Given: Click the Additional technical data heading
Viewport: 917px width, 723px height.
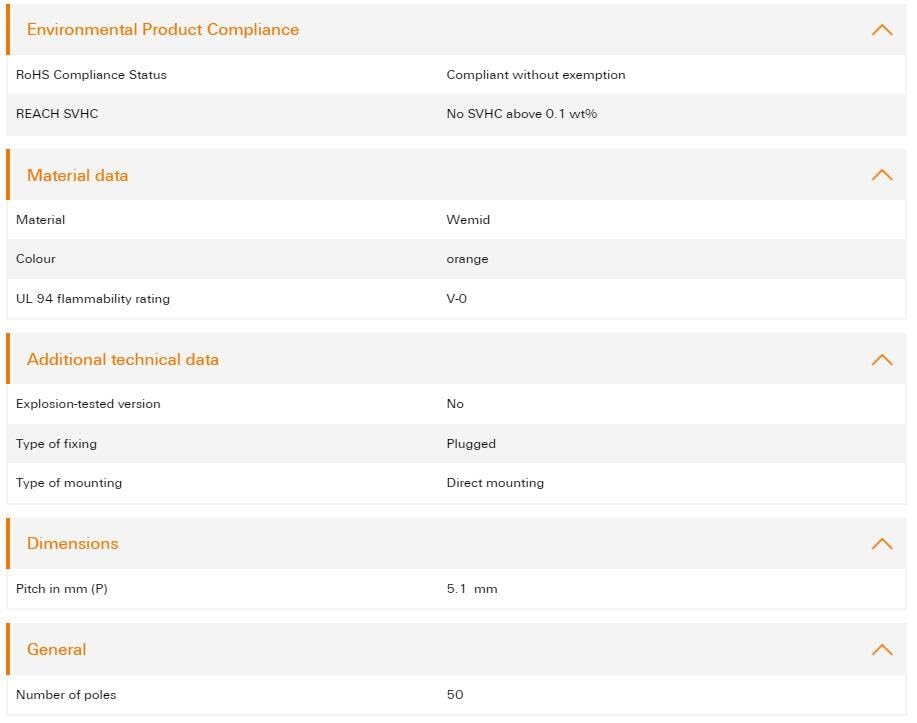Looking at the screenshot, I should click(x=123, y=359).
